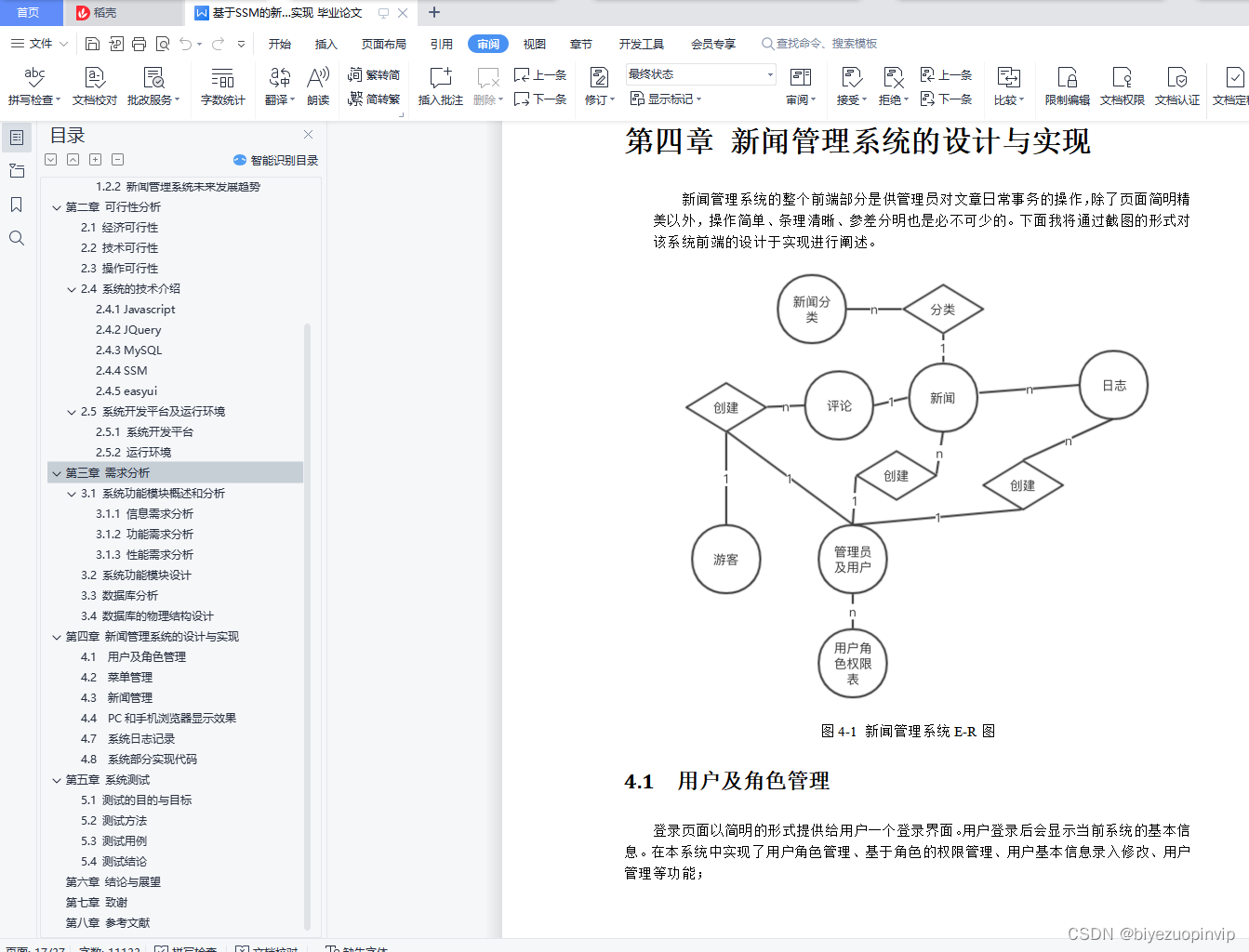Start 朗读 read-aloud for the document

pos(317,84)
